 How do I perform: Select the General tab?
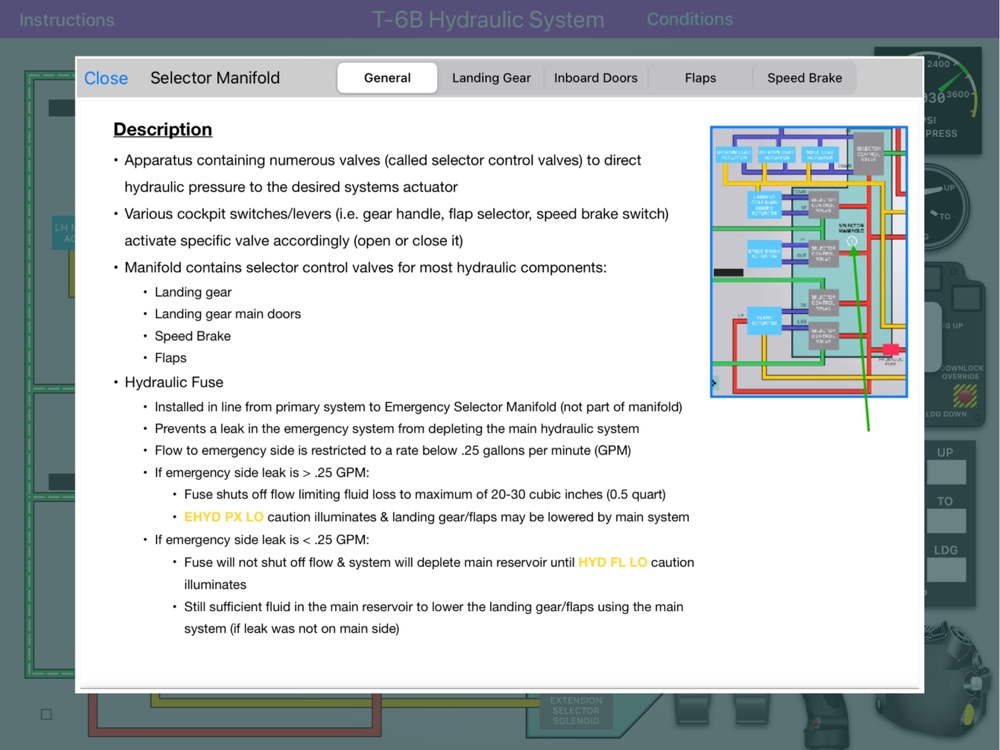(x=387, y=78)
